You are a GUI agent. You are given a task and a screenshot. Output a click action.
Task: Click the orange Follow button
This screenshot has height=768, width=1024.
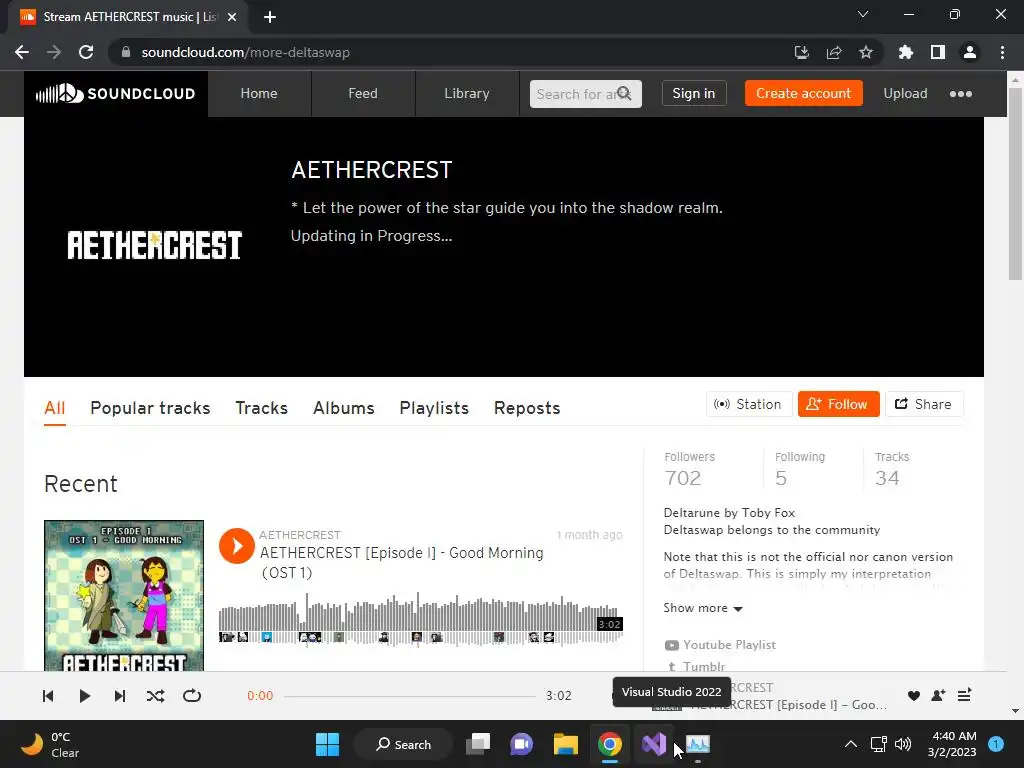tap(839, 404)
